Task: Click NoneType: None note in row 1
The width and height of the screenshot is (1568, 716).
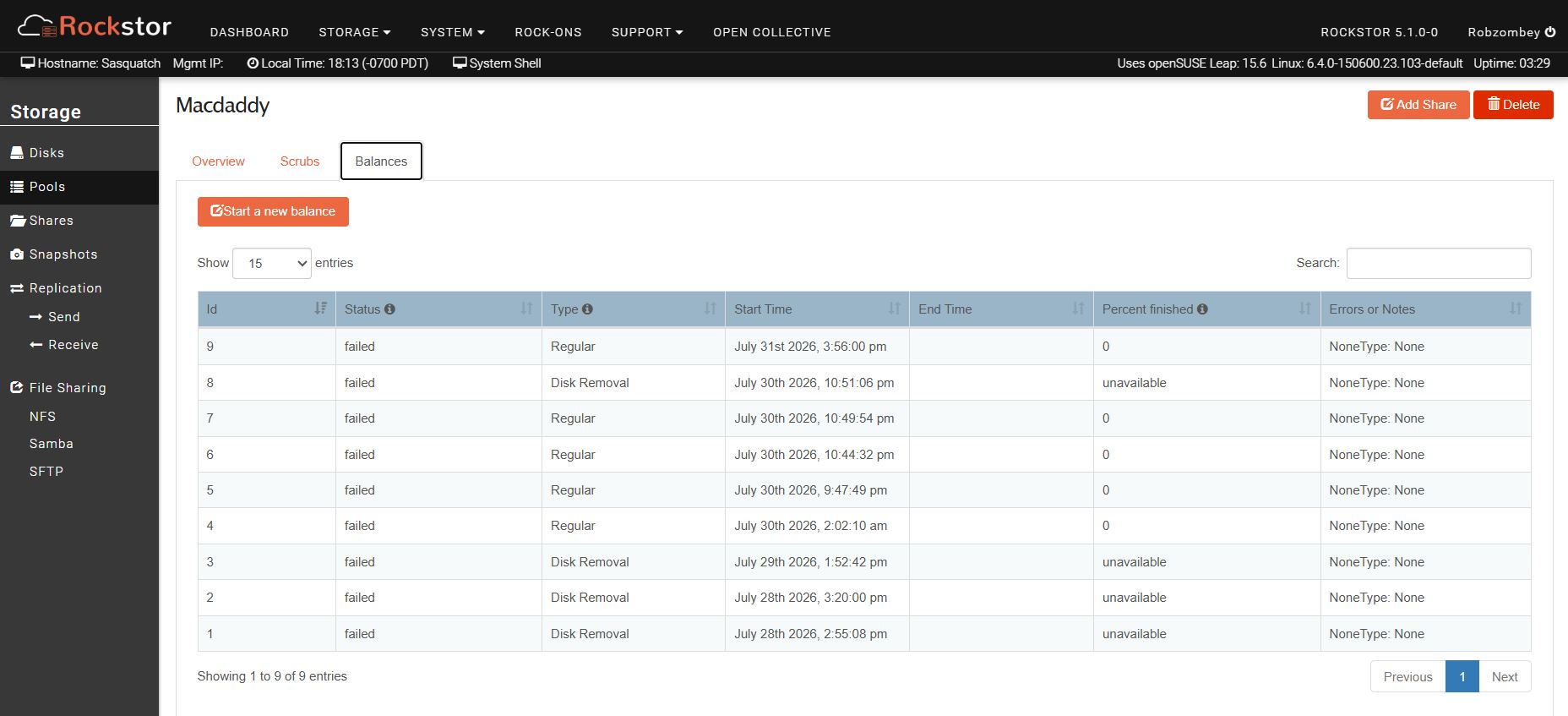Action: click(x=1376, y=634)
